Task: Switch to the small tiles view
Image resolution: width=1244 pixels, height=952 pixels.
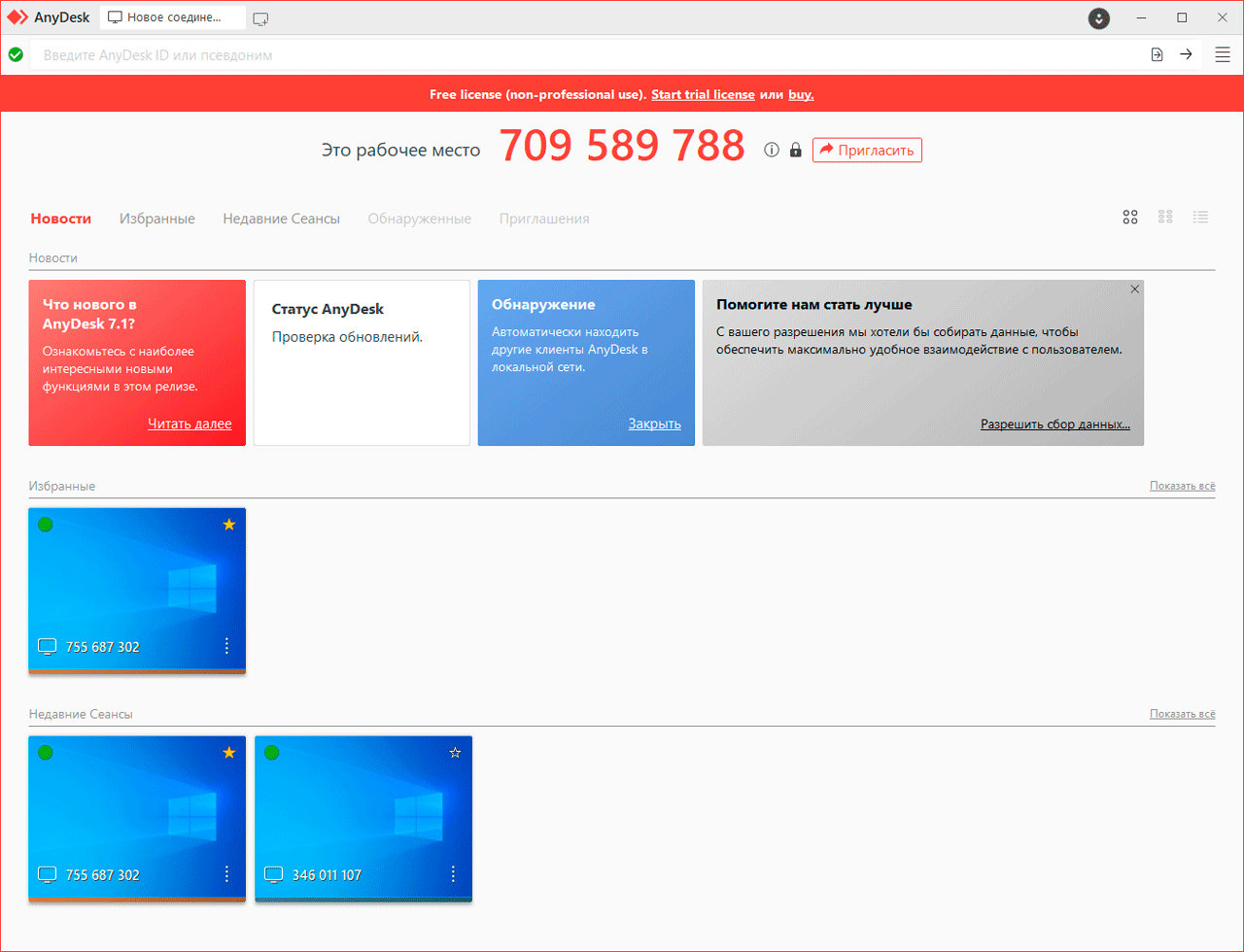Action: [1165, 218]
